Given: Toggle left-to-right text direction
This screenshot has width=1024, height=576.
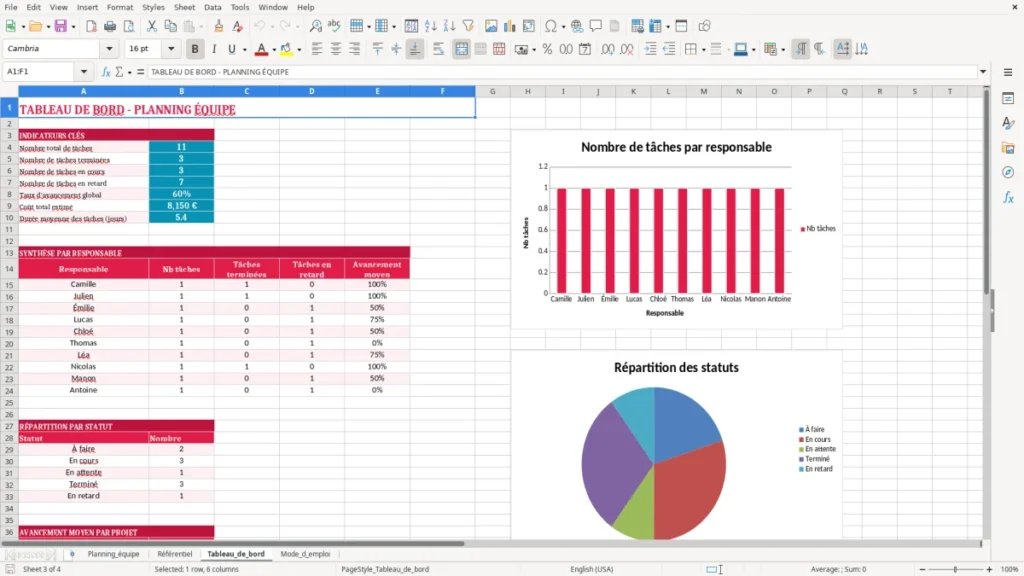Looking at the screenshot, I should pos(801,49).
